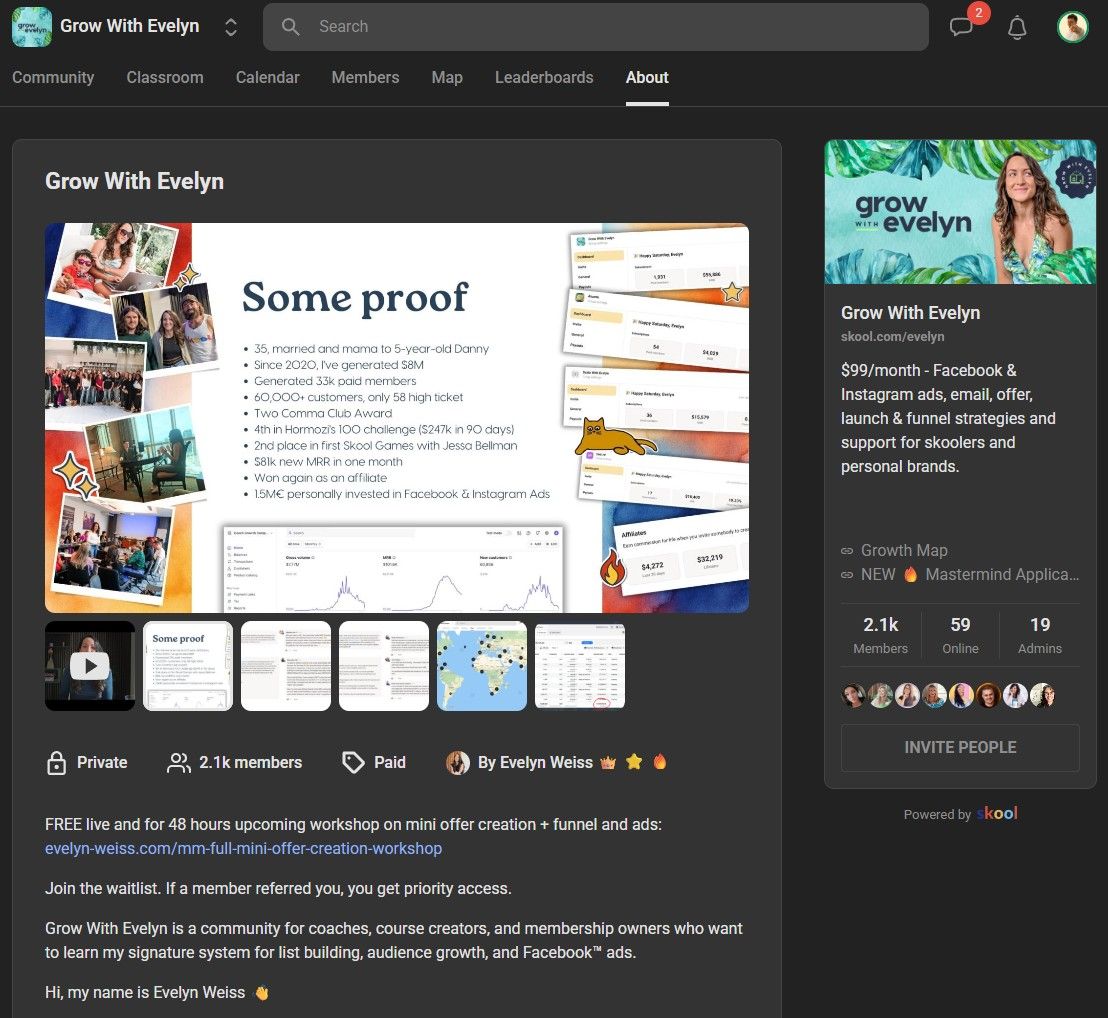Click the star badge beside Evelyn Weiss
Viewport: 1108px width, 1018px height.
[x=634, y=762]
